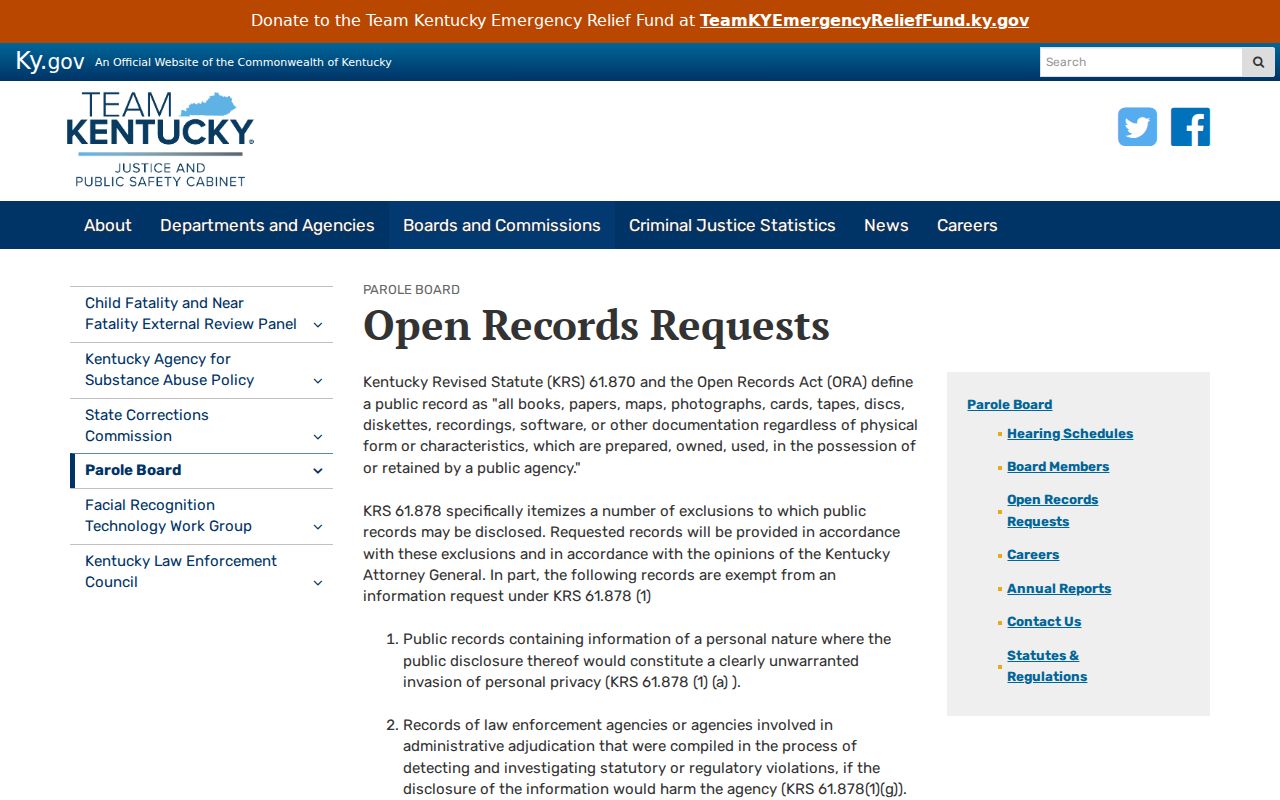The width and height of the screenshot is (1280, 800).
Task: Open Child Fatality and Near Fatality Panel link
Action: 190,313
